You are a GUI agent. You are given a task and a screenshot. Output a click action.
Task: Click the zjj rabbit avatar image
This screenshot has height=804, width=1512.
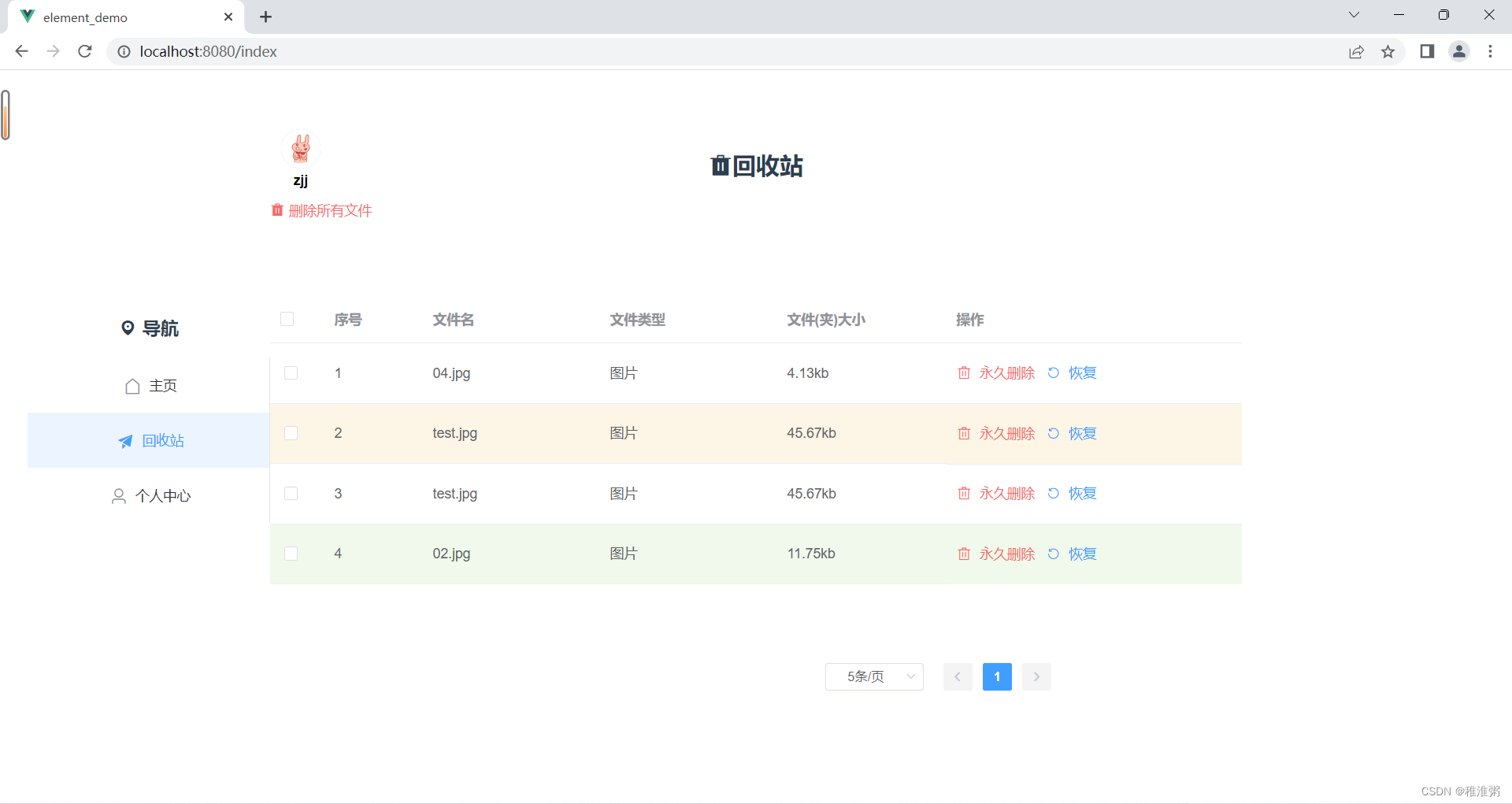click(301, 148)
